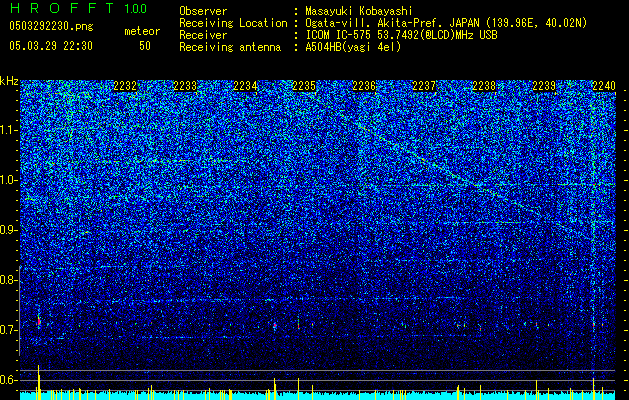Click the 2237 time marker
This screenshot has width=629, height=400.
click(424, 86)
